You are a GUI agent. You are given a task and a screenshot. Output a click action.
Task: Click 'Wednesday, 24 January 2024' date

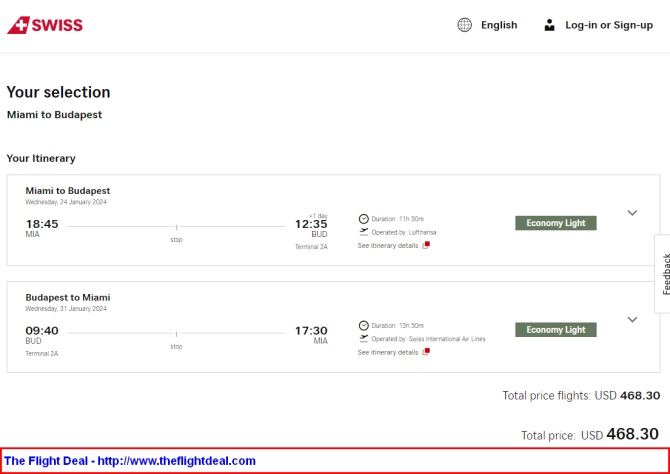pos(66,202)
